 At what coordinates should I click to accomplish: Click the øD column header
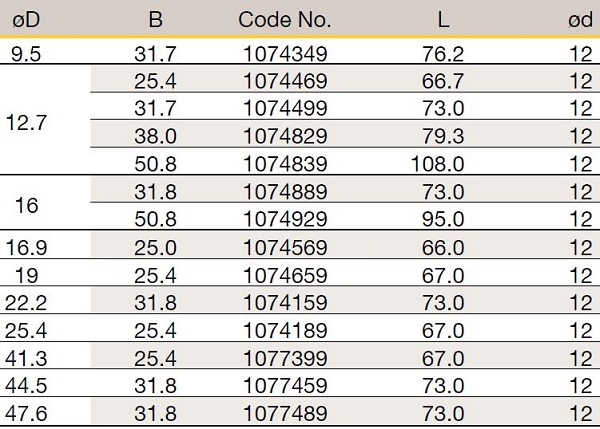(27, 20)
